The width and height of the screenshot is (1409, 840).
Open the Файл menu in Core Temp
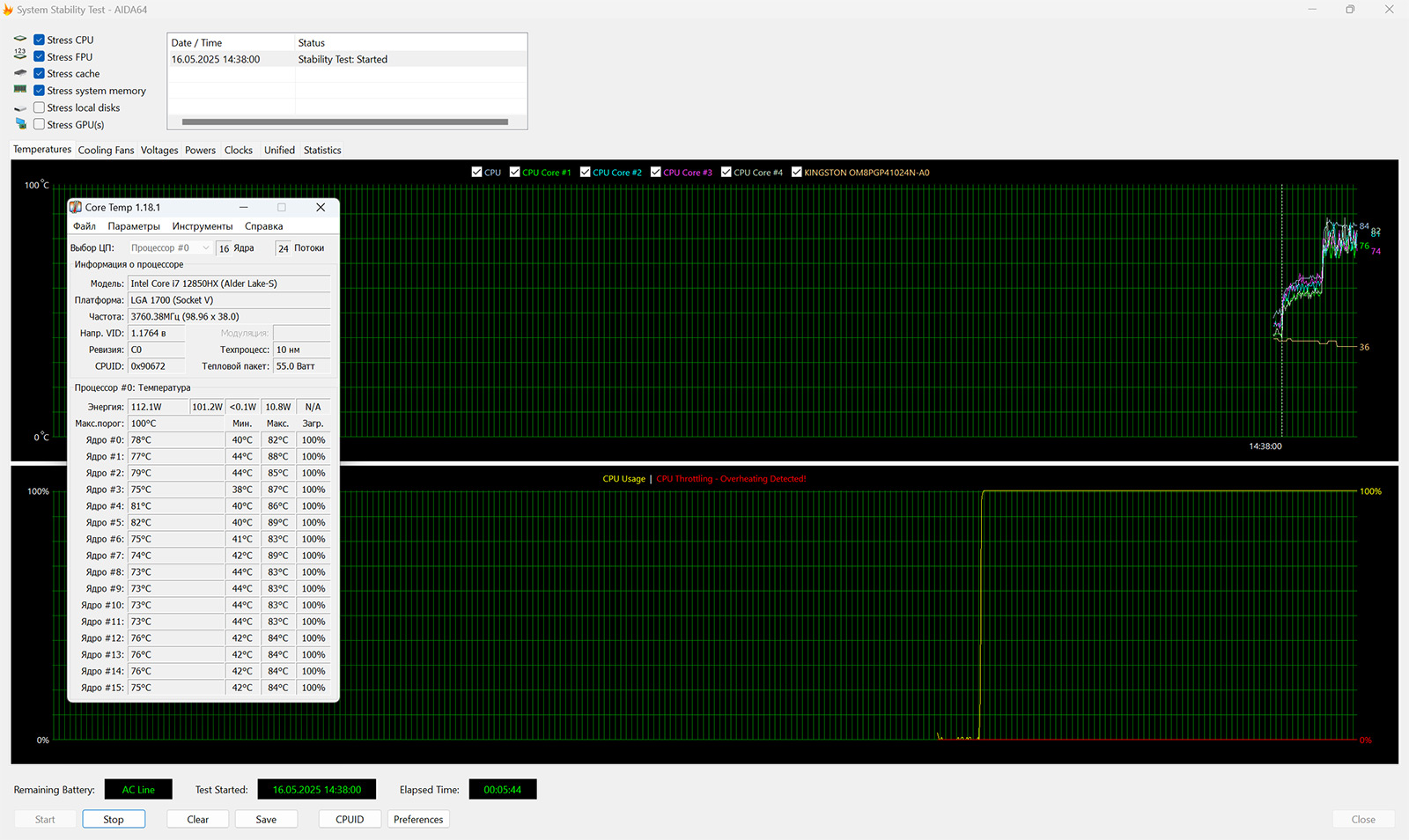pos(85,226)
